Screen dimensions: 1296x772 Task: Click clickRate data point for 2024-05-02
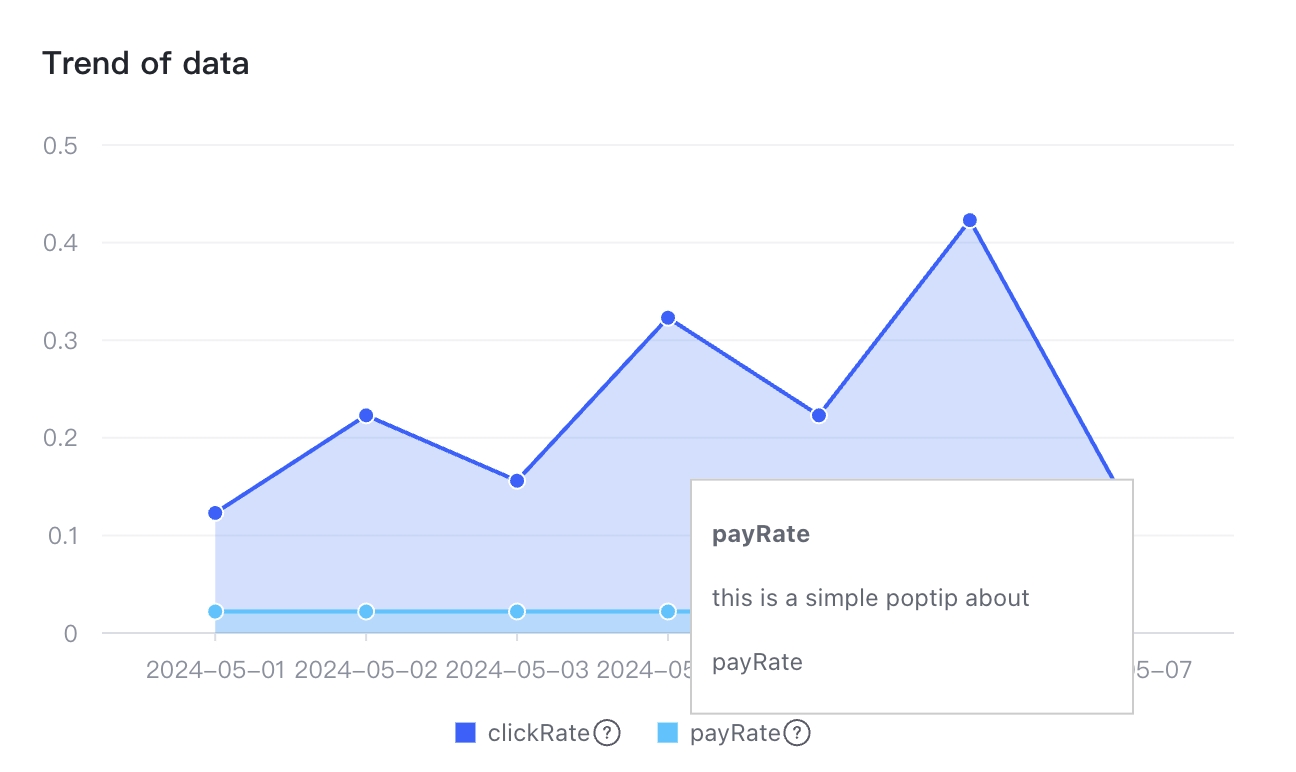[x=366, y=415]
